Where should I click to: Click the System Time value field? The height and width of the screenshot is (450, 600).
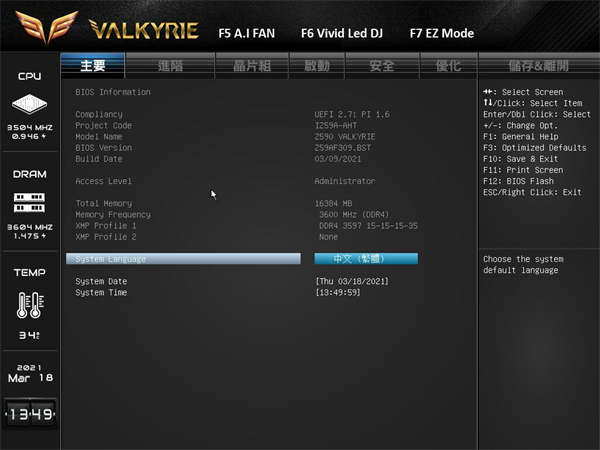click(338, 292)
